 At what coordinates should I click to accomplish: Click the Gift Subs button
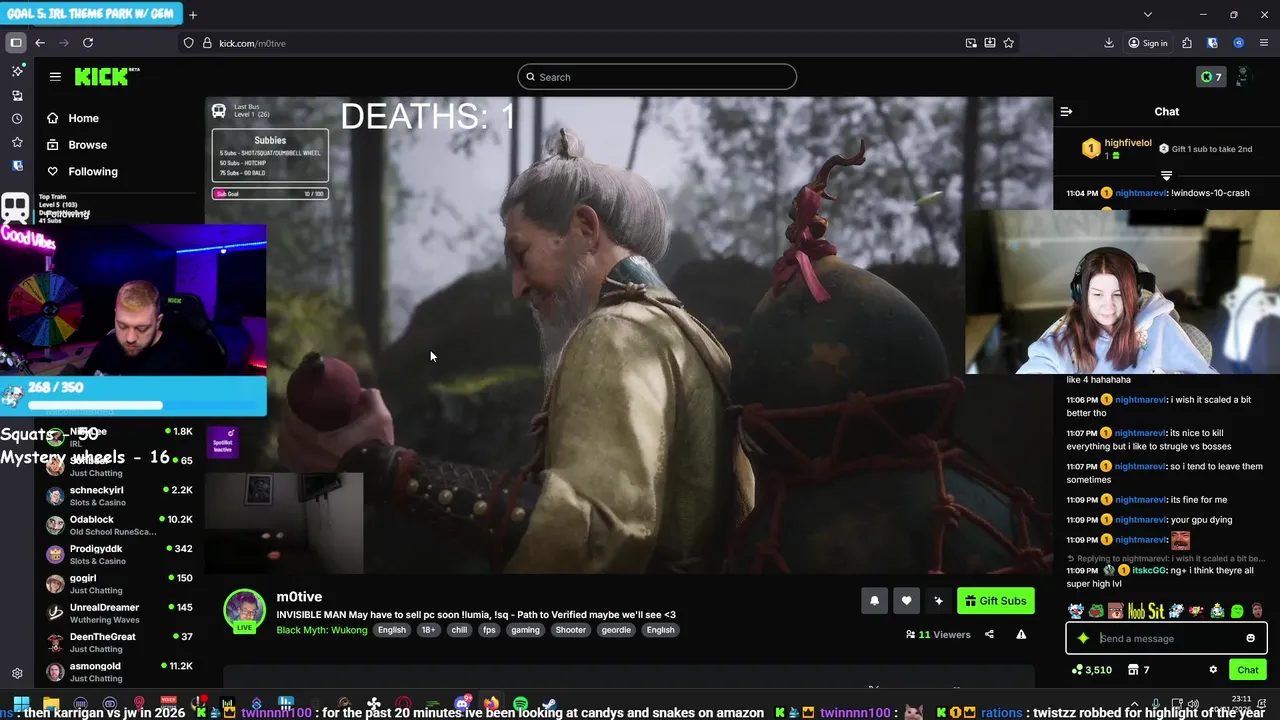[x=996, y=601]
